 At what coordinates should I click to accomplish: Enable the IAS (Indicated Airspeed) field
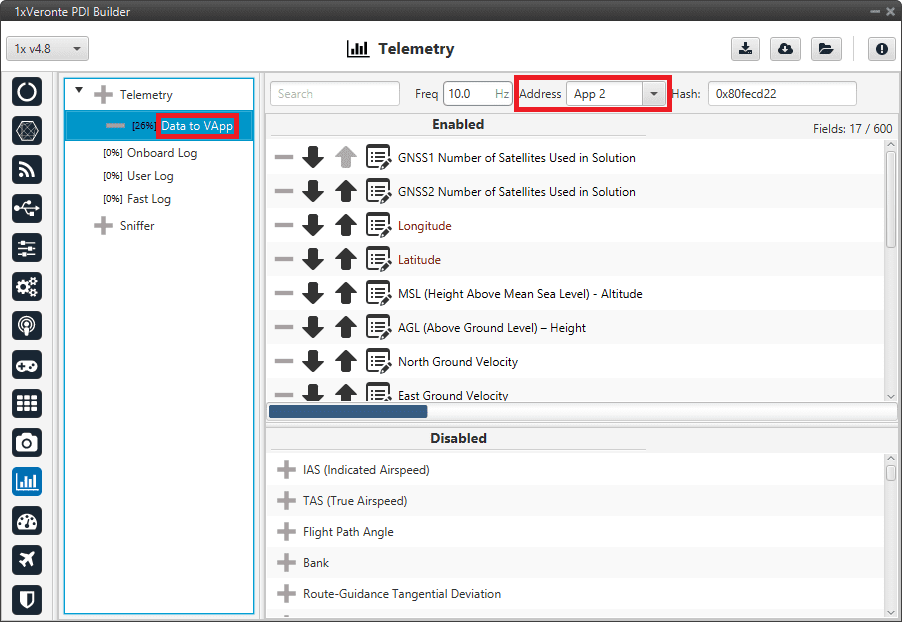pyautogui.click(x=286, y=470)
